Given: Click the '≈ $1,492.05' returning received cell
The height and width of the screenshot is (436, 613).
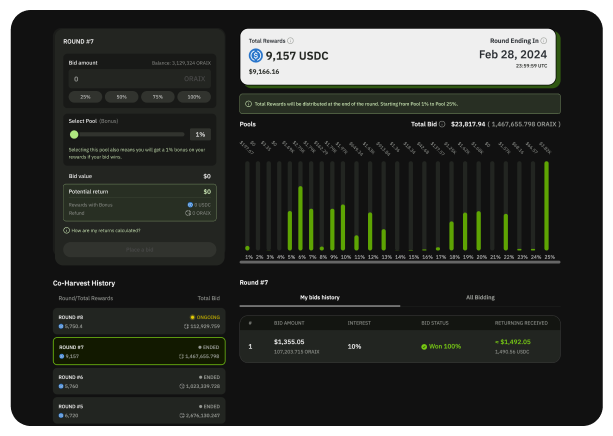Looking at the screenshot, I should point(513,342).
